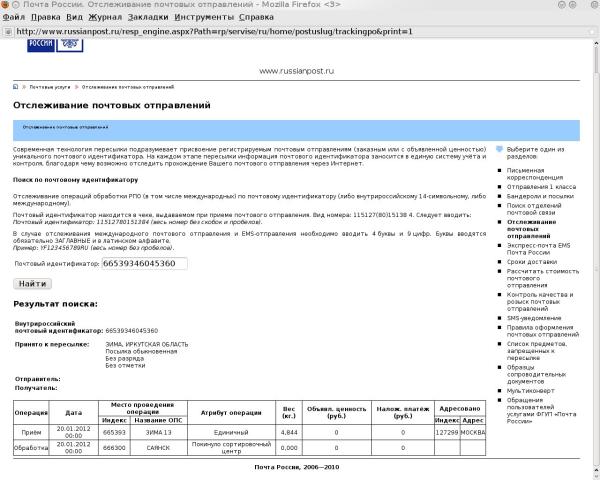
Task: Open Рассчитать стоимость почтового отправления link
Action: (x=543, y=278)
